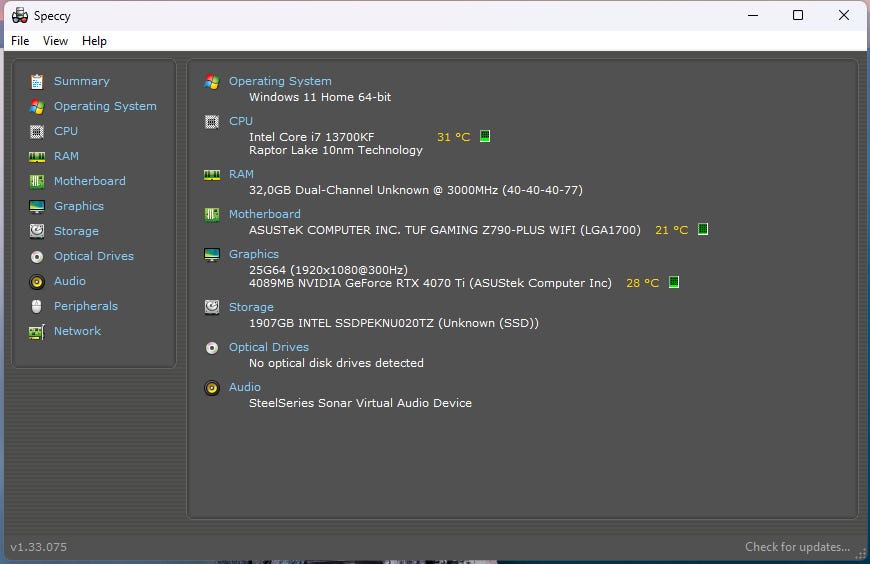Click the version number v1.33.075
The width and height of the screenshot is (870, 564).
(x=39, y=547)
